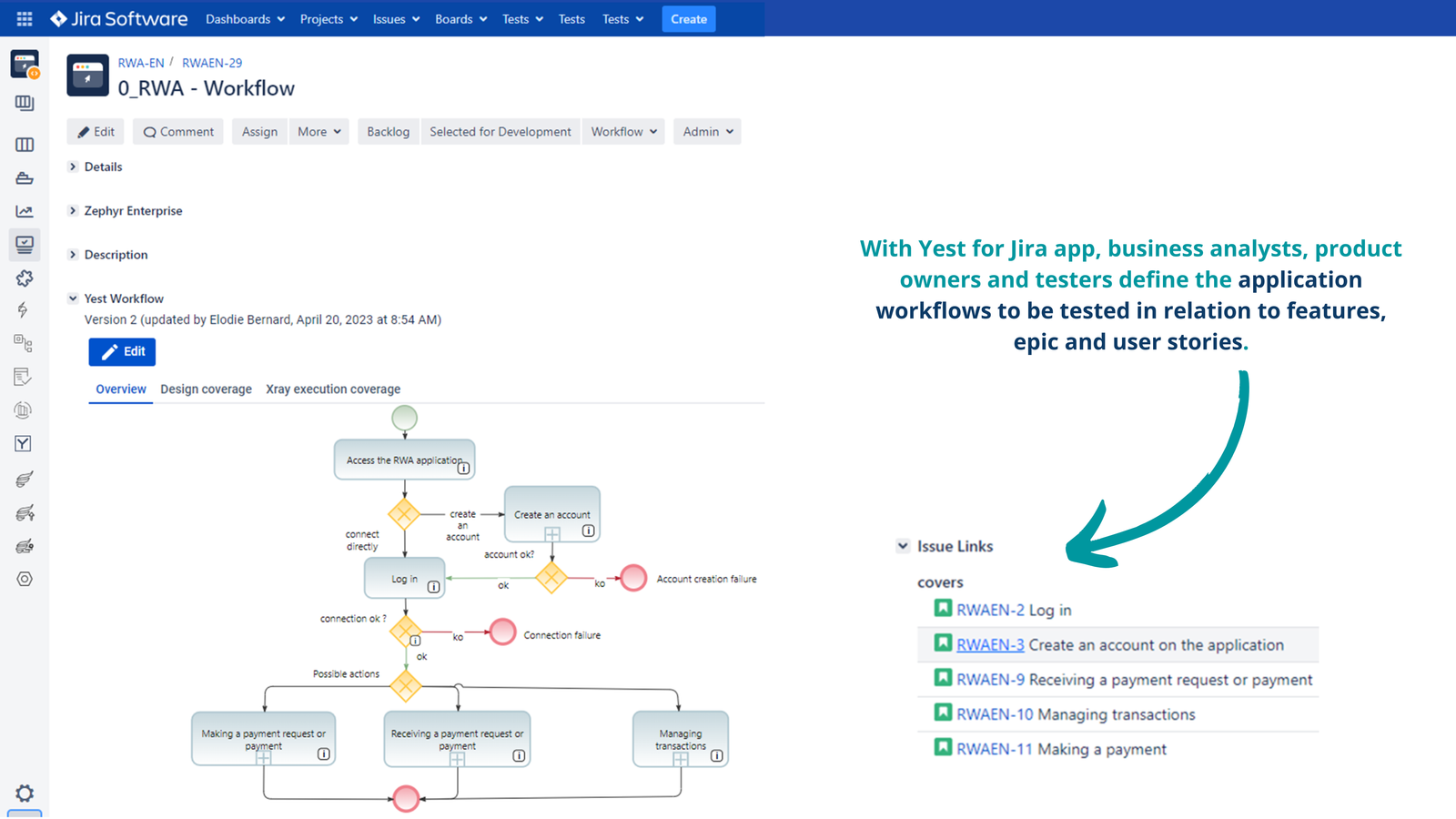Click the Assign button
This screenshot has height=819, width=1456.
click(x=260, y=132)
